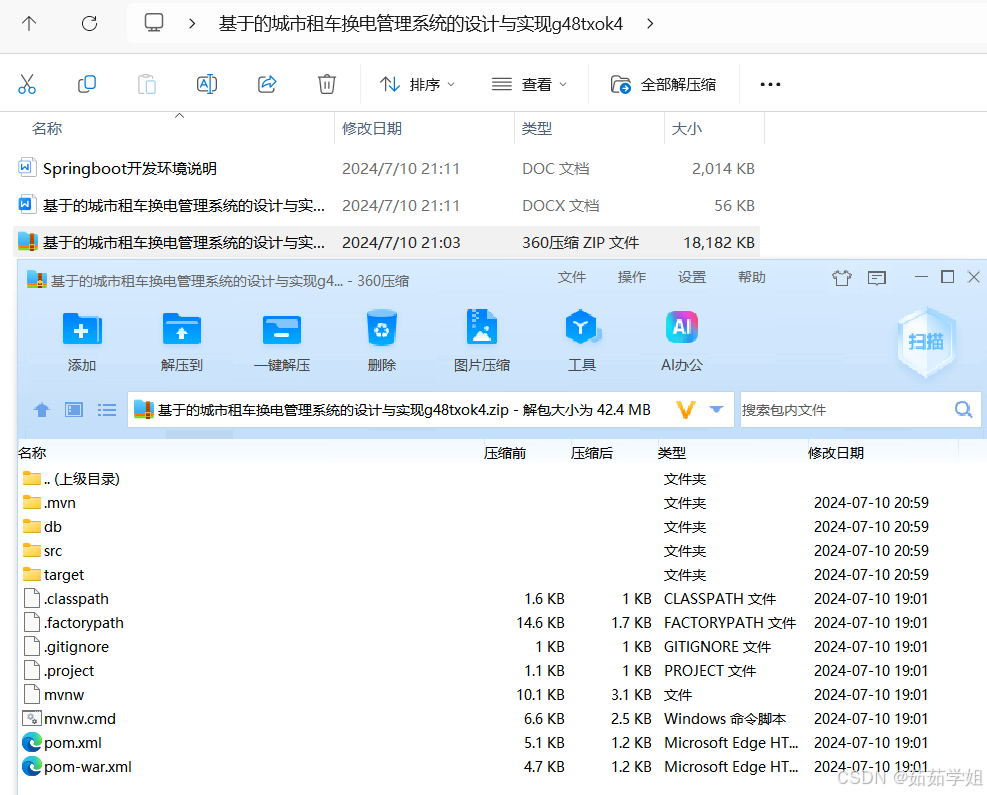987x795 pixels.
Task: Click the Rename icon in Explorer toolbar
Action: pos(207,84)
